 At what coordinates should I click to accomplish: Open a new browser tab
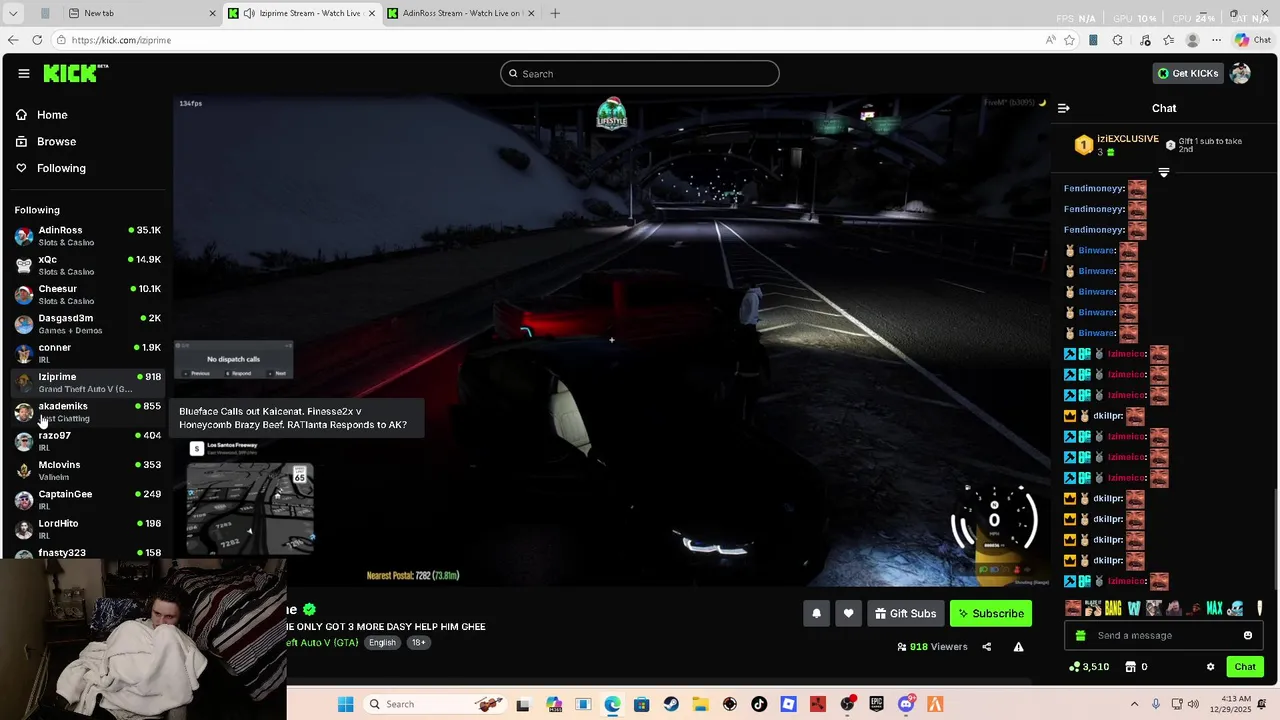coord(555,13)
